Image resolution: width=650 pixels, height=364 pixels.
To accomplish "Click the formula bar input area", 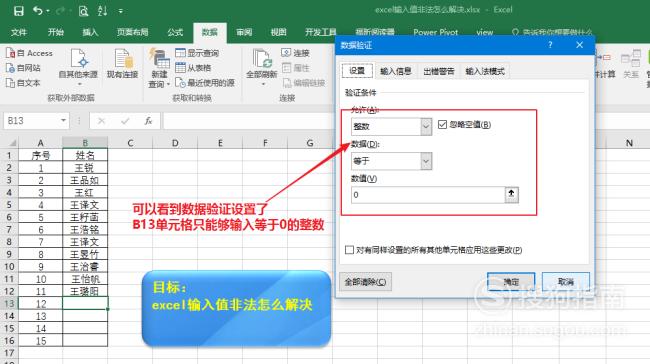I will point(249,121).
